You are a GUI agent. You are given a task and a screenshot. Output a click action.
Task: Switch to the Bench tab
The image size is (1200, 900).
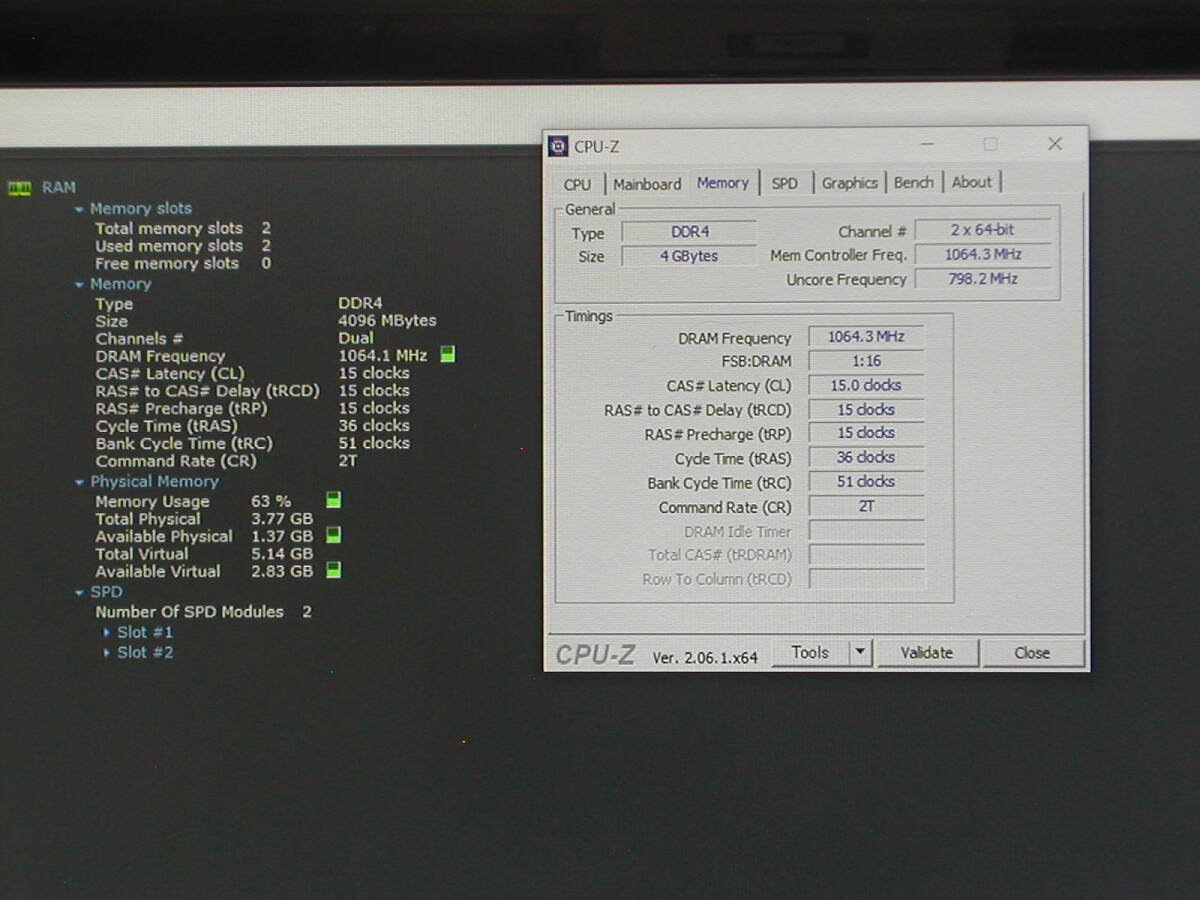click(x=914, y=182)
